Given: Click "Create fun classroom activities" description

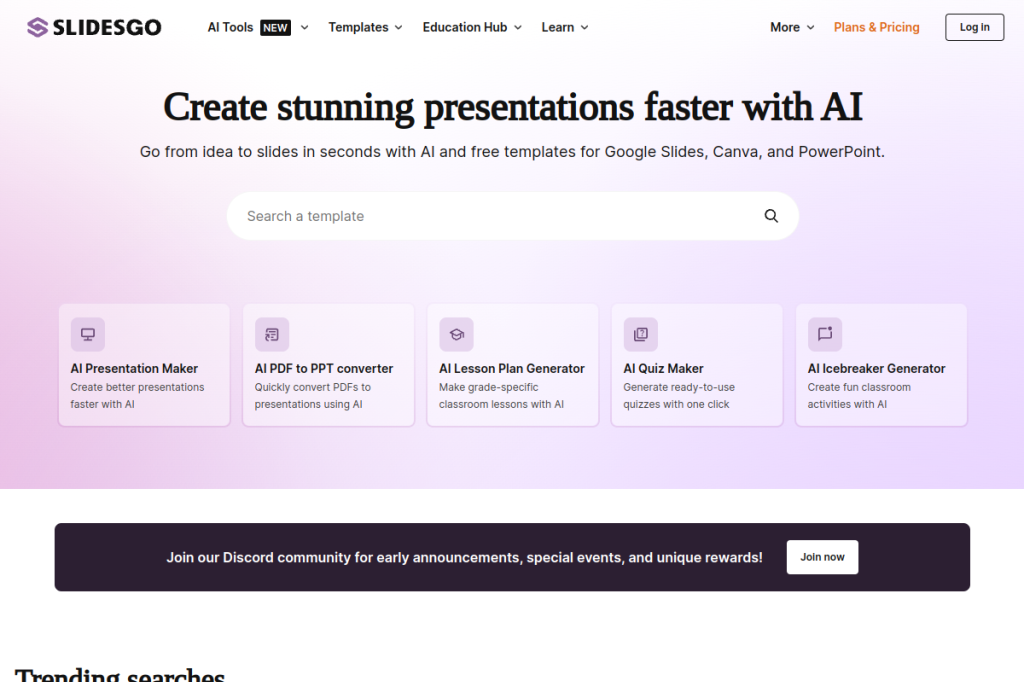Looking at the screenshot, I should [x=859, y=396].
